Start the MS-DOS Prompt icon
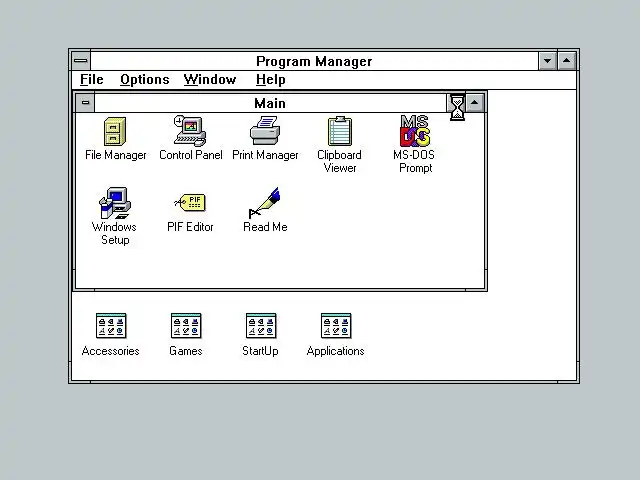This screenshot has width=640, height=480. (415, 131)
